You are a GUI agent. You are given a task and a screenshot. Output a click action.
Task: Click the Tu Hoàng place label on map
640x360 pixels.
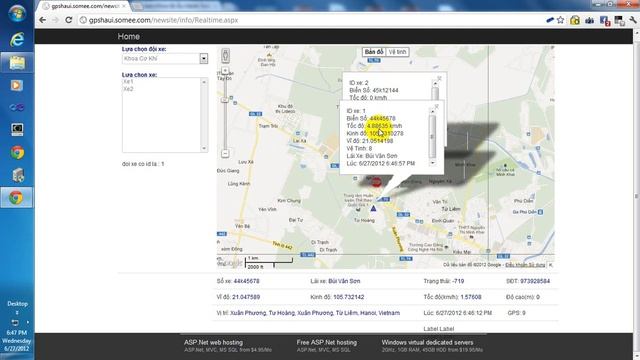point(364,220)
